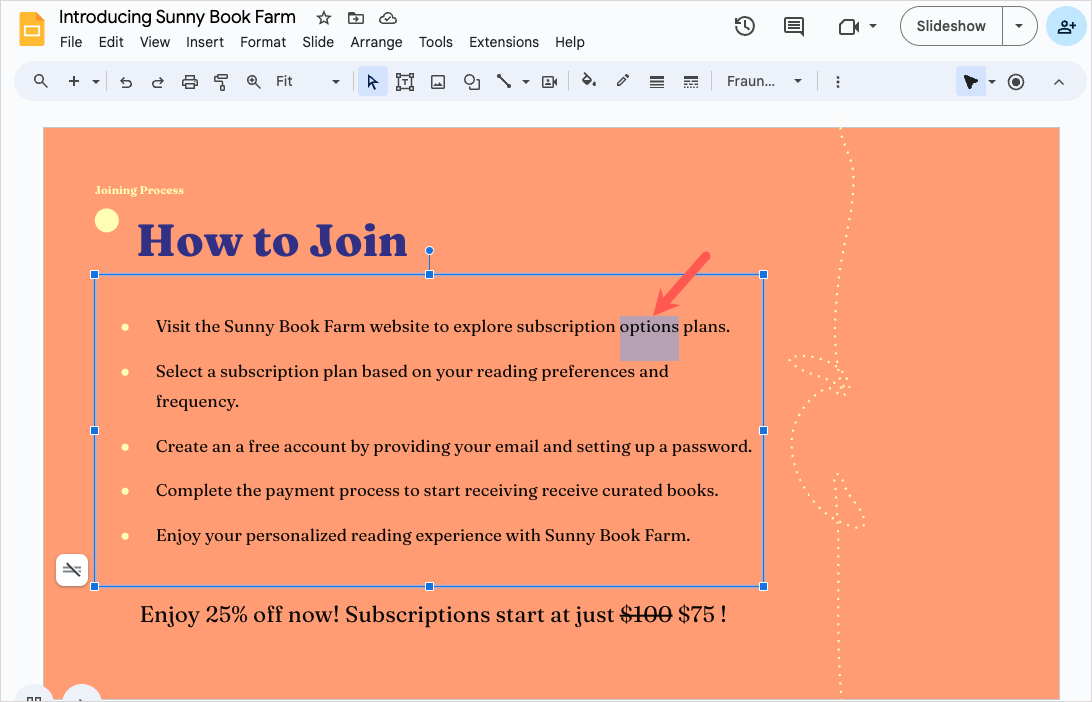Set the border weight
The width and height of the screenshot is (1092, 702).
click(x=657, y=82)
